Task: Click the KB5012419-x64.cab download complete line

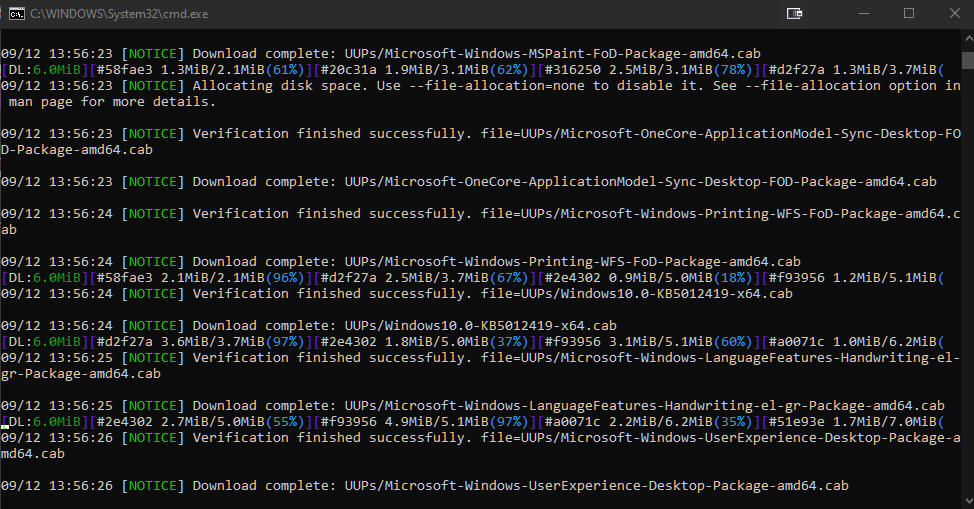Action: [309, 326]
